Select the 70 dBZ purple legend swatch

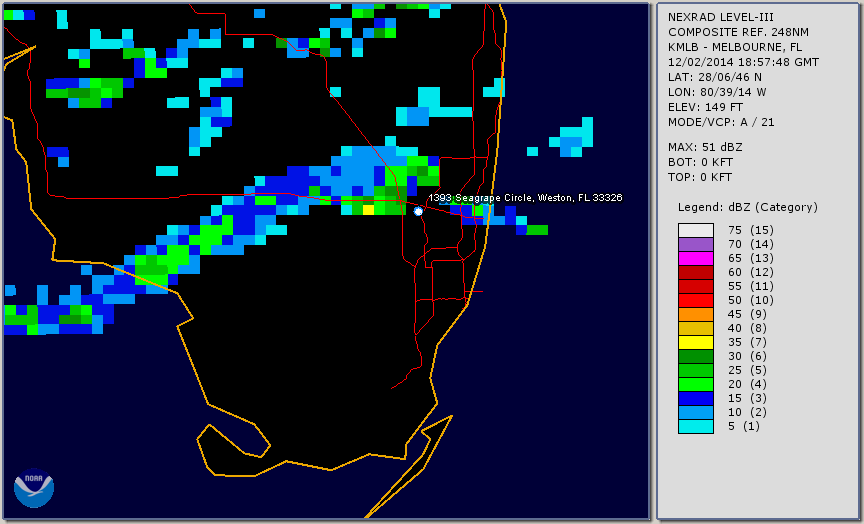[695, 245]
